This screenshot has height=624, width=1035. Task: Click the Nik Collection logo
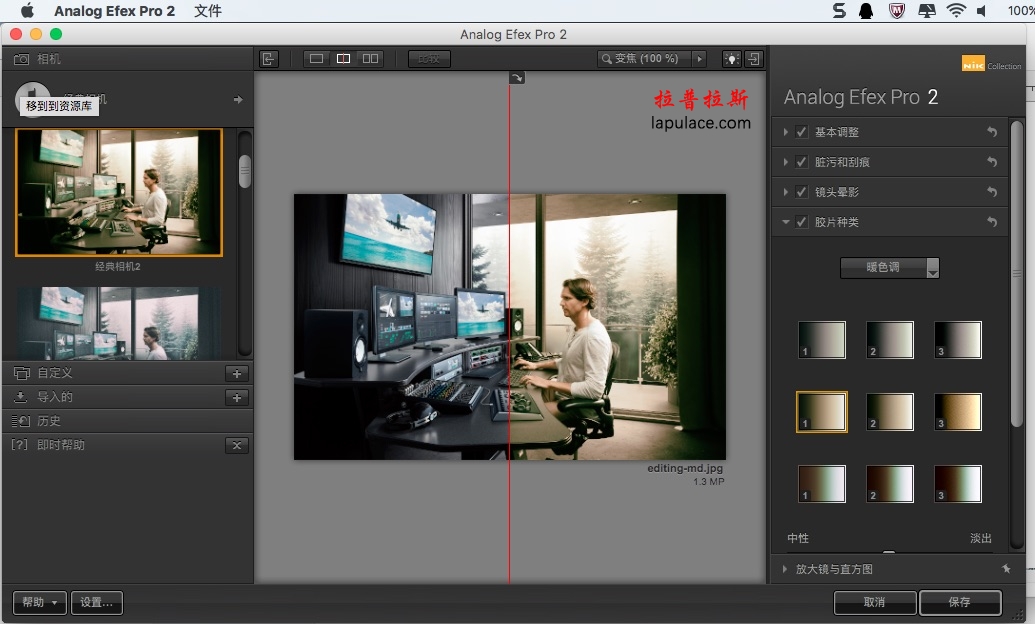pyautogui.click(x=991, y=64)
